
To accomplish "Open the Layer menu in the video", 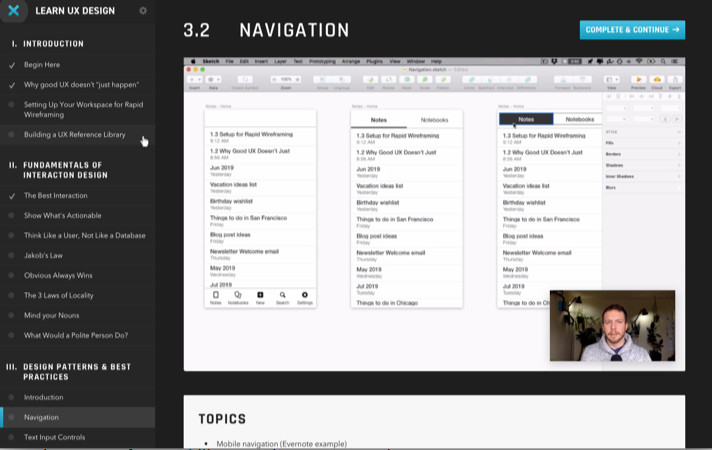I will 281,61.
